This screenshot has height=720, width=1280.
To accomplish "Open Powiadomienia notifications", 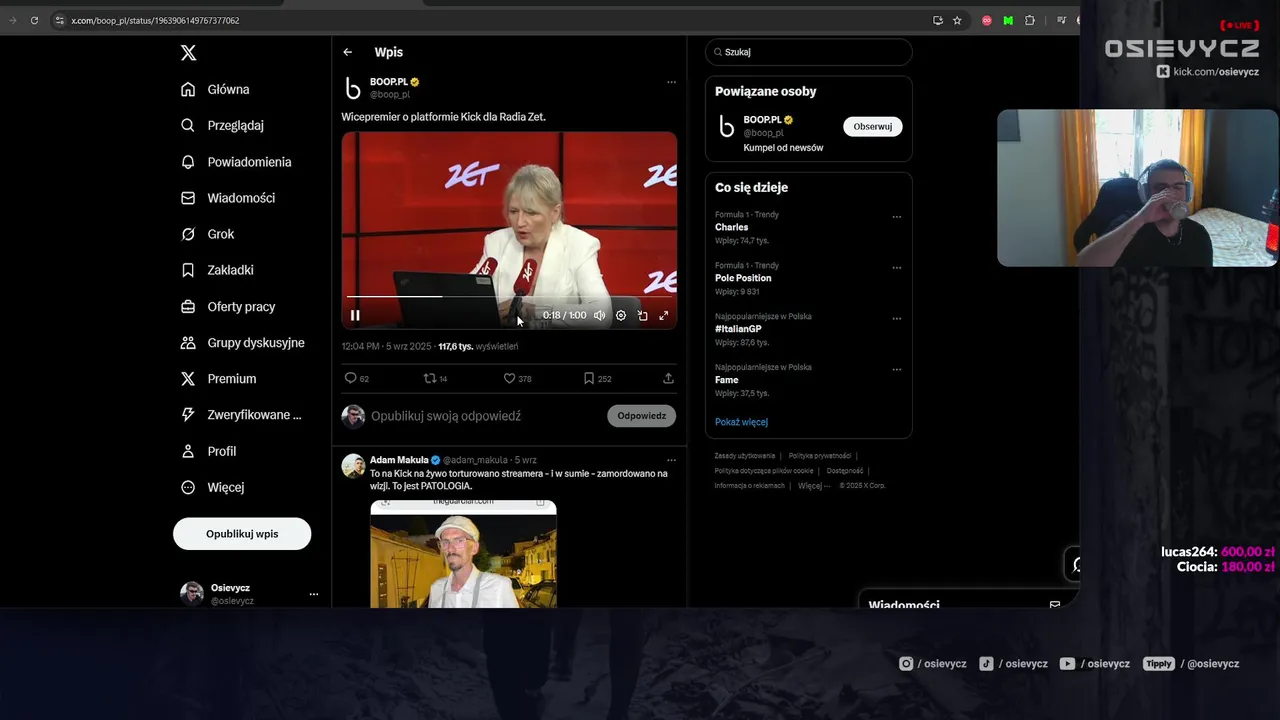I will pos(236,162).
